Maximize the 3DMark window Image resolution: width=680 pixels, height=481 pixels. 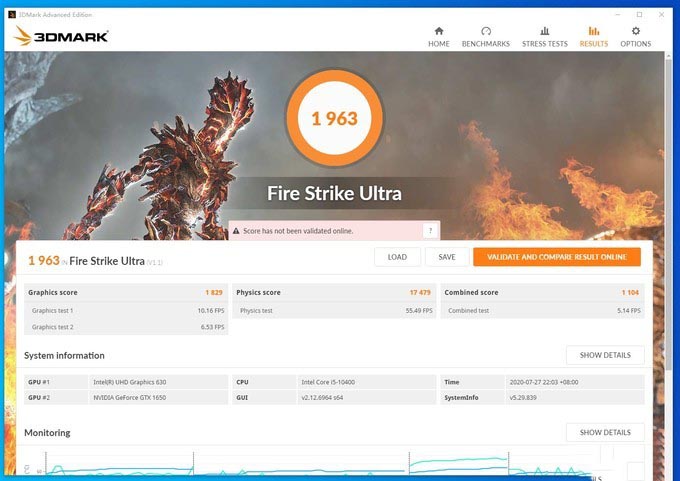pyautogui.click(x=639, y=15)
